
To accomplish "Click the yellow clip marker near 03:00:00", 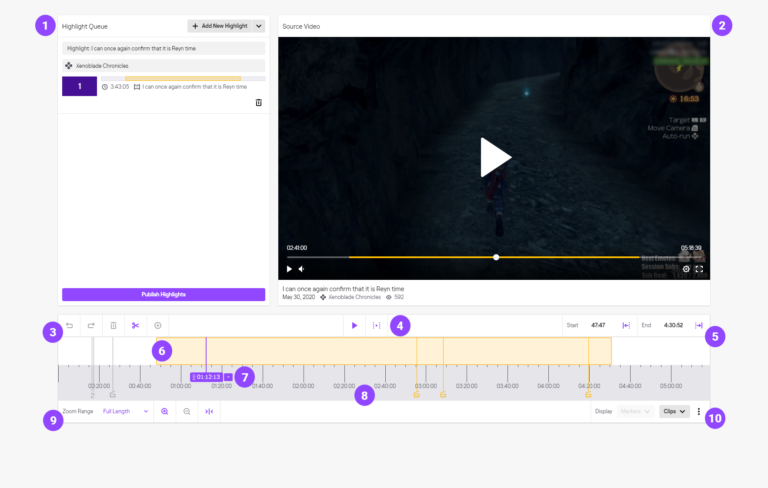I will click(416, 394).
